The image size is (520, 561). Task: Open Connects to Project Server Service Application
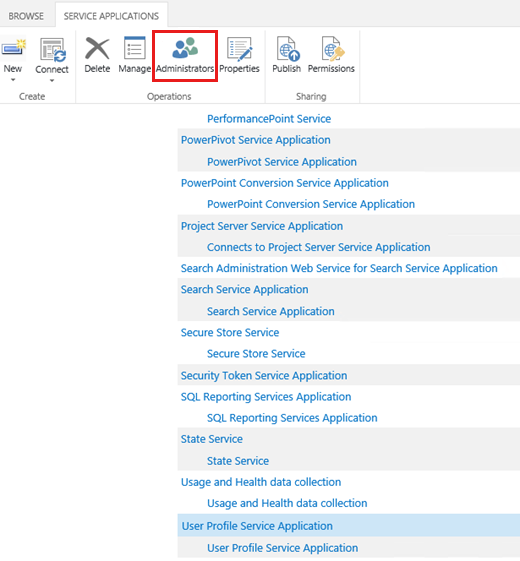click(x=319, y=247)
